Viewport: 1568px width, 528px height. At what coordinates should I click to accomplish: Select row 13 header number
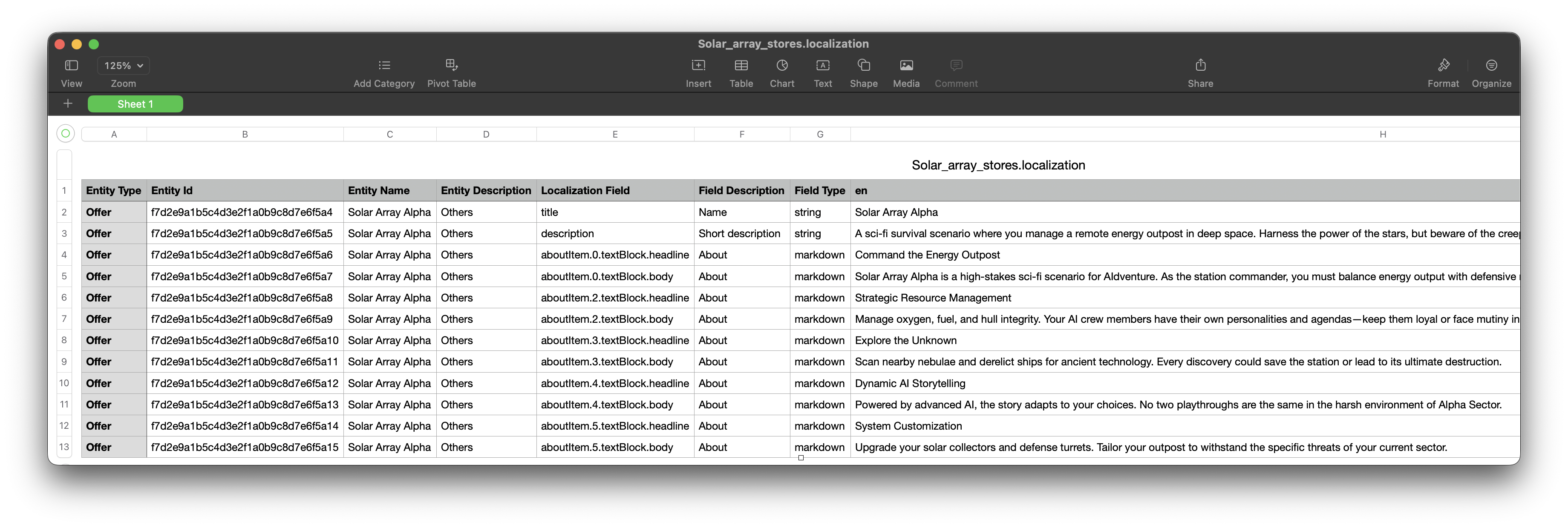coord(64,447)
